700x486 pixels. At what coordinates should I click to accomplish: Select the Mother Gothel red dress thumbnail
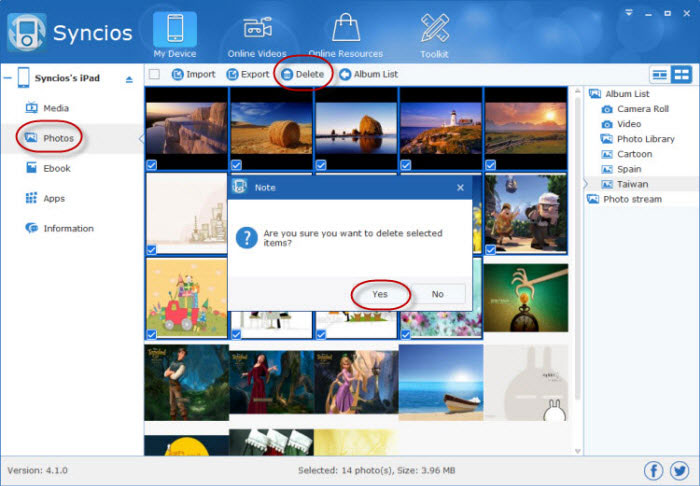(271, 382)
